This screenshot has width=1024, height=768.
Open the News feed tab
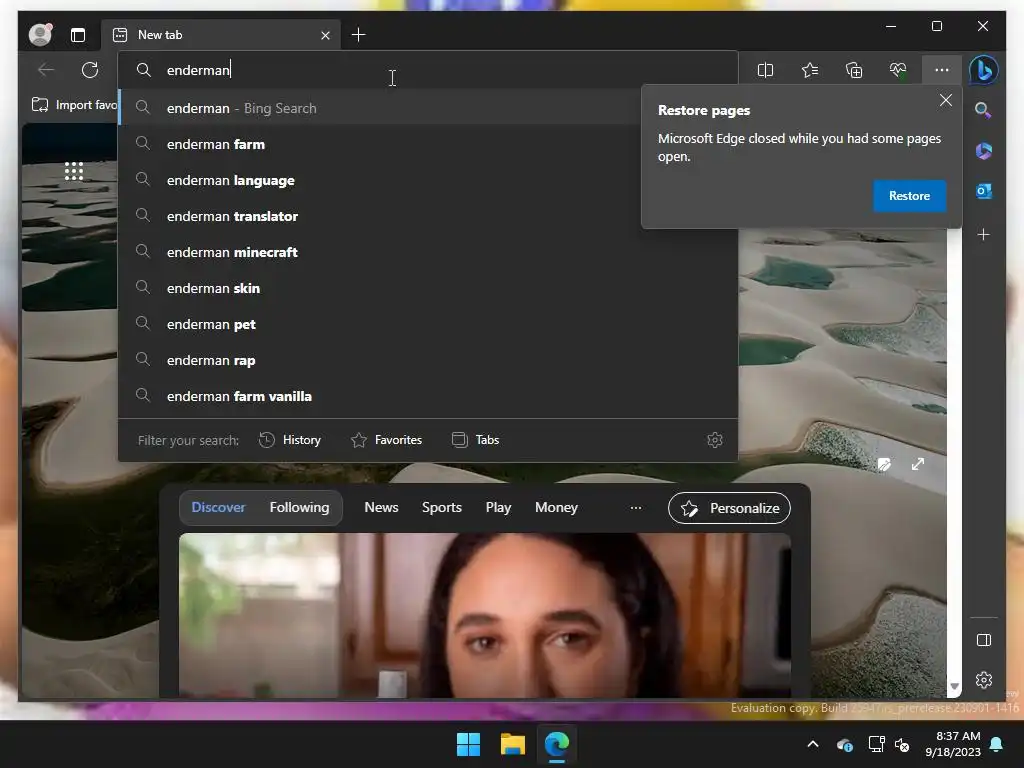click(381, 507)
